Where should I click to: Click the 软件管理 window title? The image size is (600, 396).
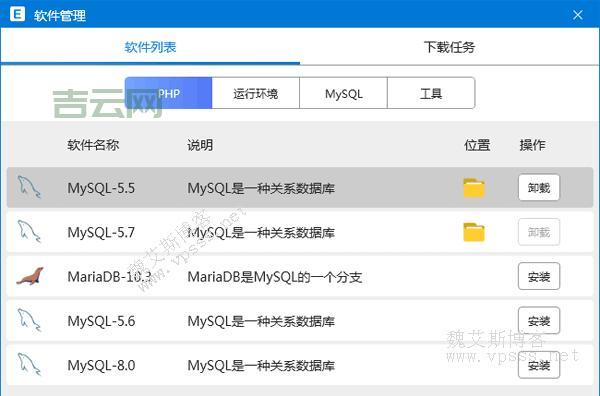[x=60, y=15]
